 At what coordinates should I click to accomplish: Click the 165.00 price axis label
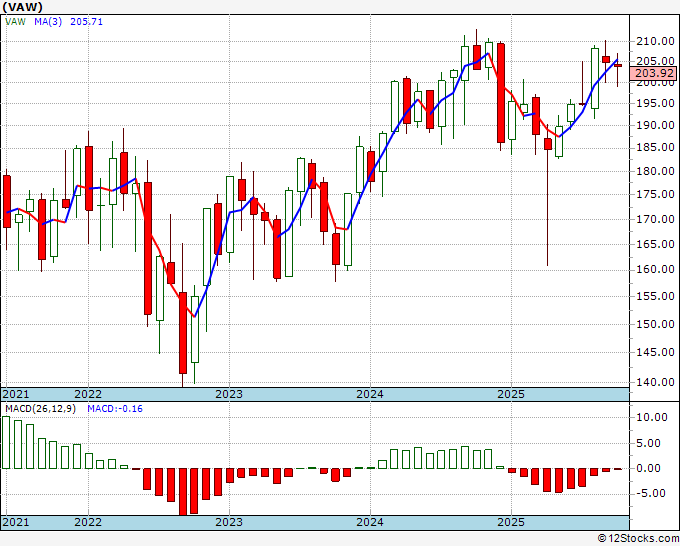655,244
